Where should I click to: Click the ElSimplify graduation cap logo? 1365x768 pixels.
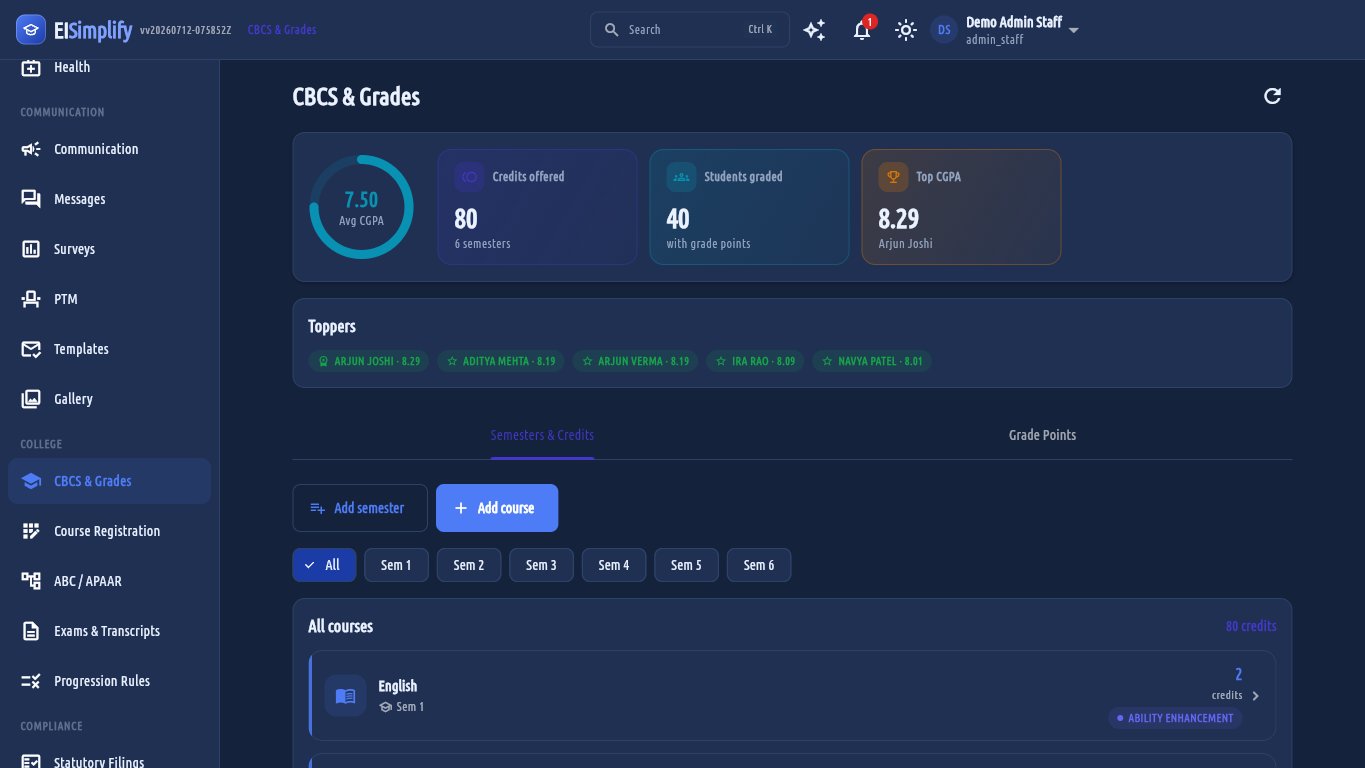(31, 30)
